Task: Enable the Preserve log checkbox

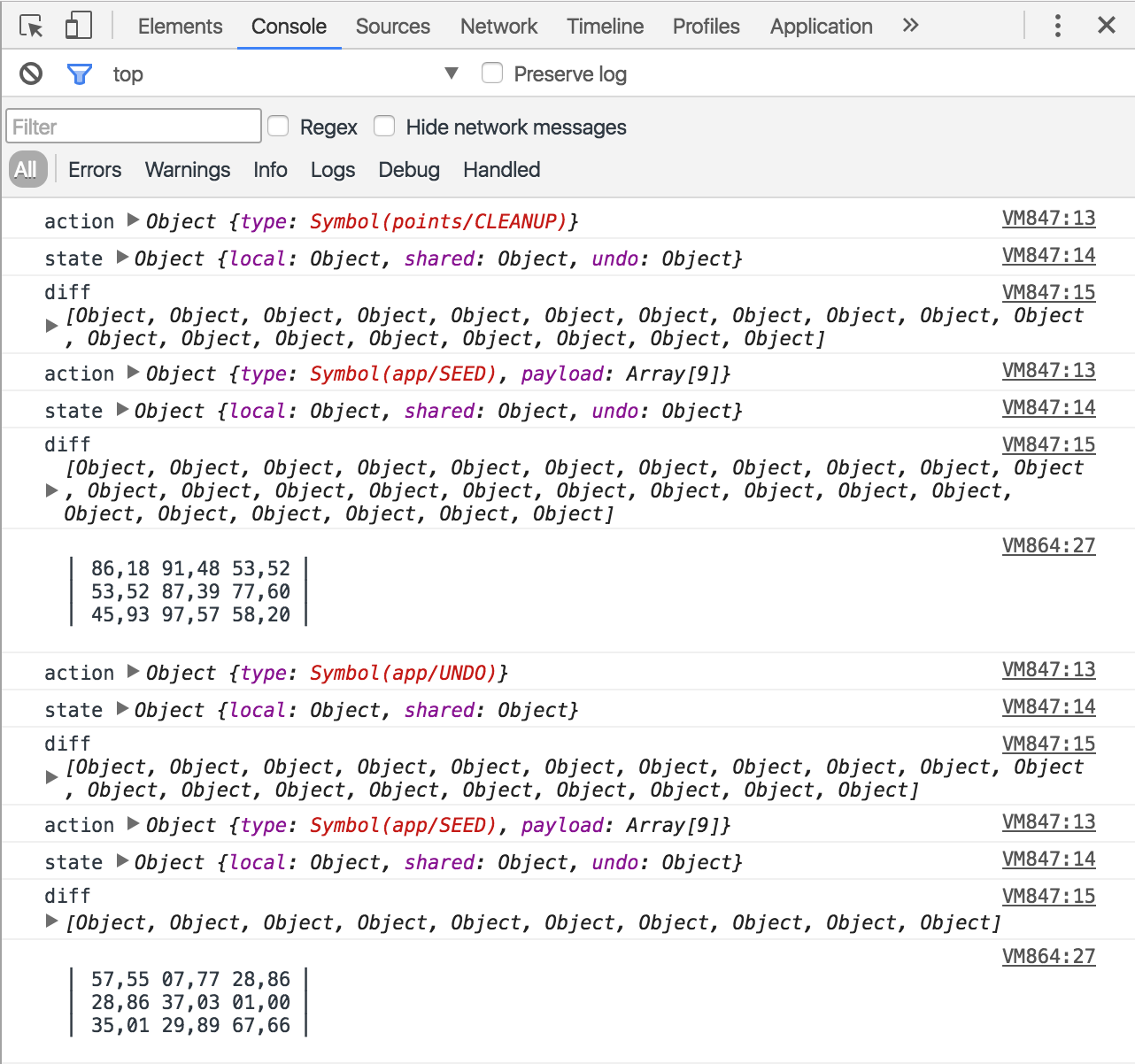Action: (x=492, y=73)
